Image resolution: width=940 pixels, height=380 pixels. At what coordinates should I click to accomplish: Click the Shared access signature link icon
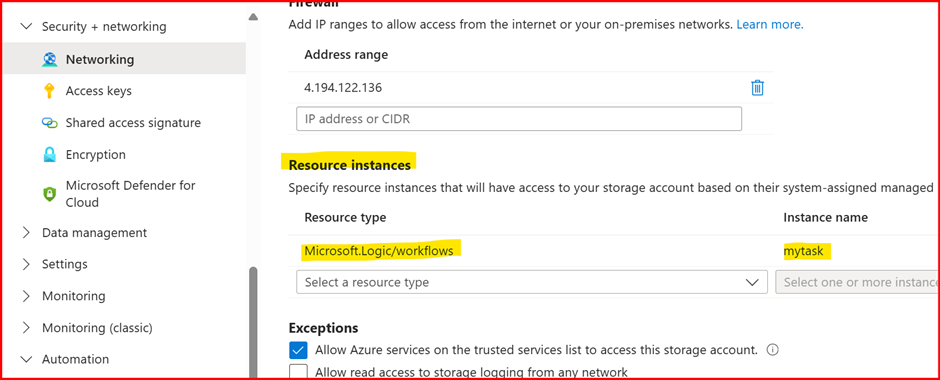coord(50,123)
